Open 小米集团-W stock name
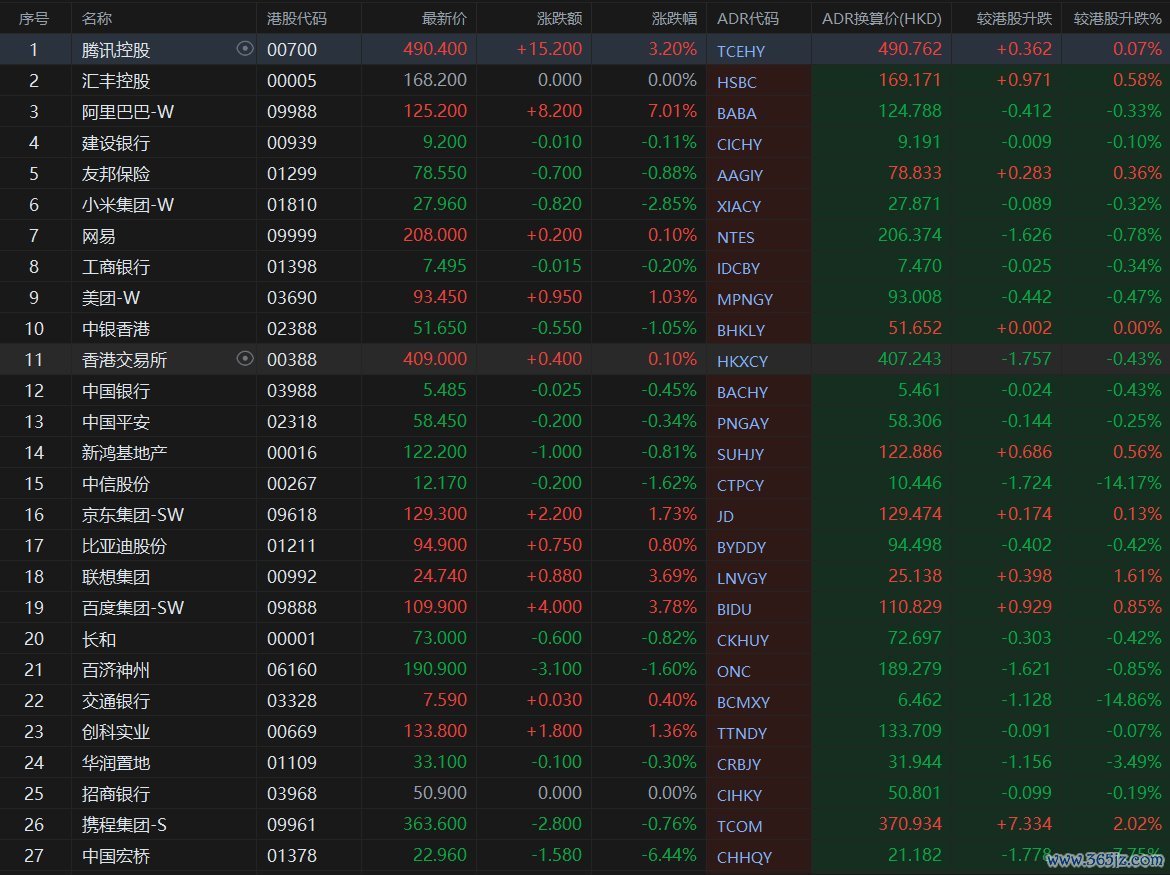 coord(128,204)
